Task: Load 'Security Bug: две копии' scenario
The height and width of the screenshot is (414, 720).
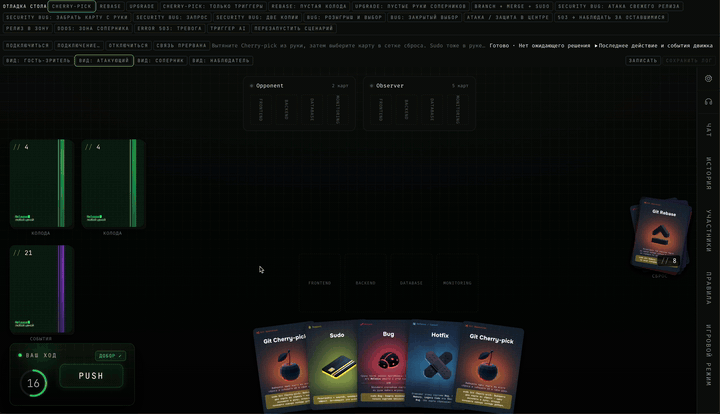Action: pyautogui.click(x=257, y=17)
